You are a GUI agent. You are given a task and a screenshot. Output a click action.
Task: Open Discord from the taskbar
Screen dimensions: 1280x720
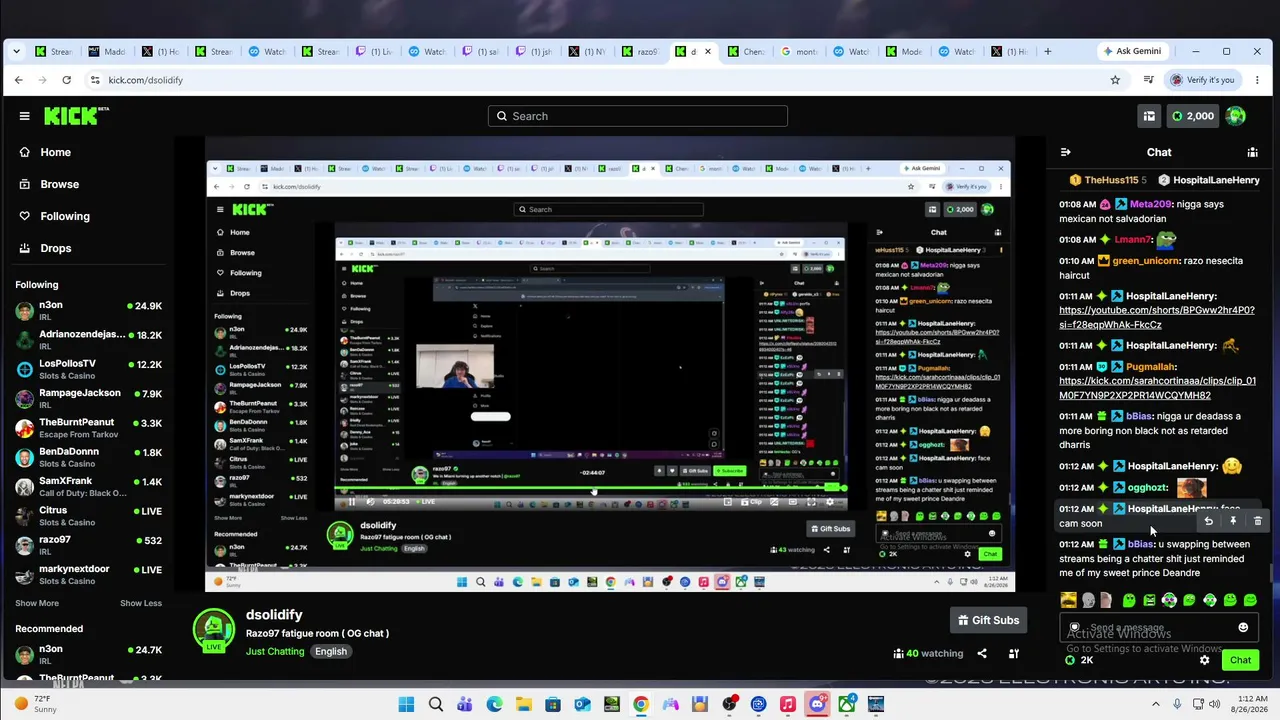pyautogui.click(x=818, y=704)
